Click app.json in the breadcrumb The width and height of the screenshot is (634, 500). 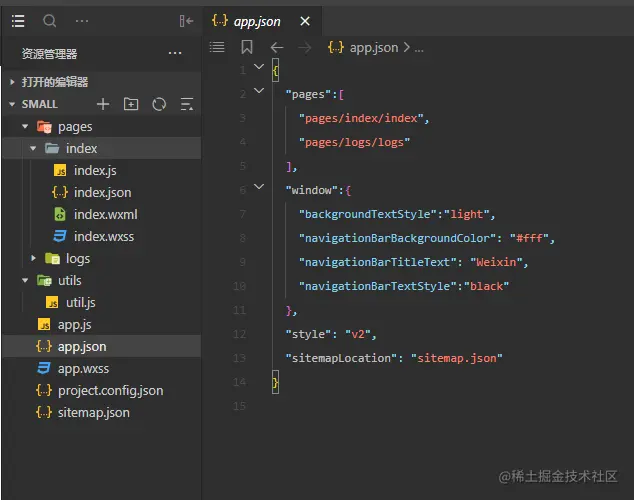[x=374, y=48]
